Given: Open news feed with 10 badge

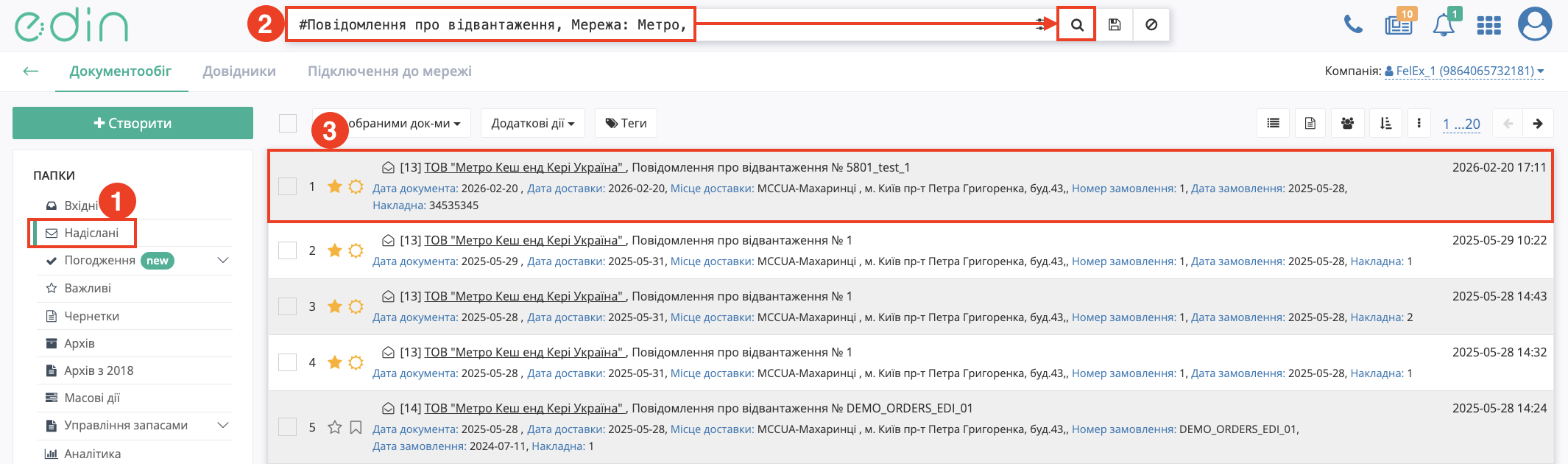Looking at the screenshot, I should pos(1399,24).
